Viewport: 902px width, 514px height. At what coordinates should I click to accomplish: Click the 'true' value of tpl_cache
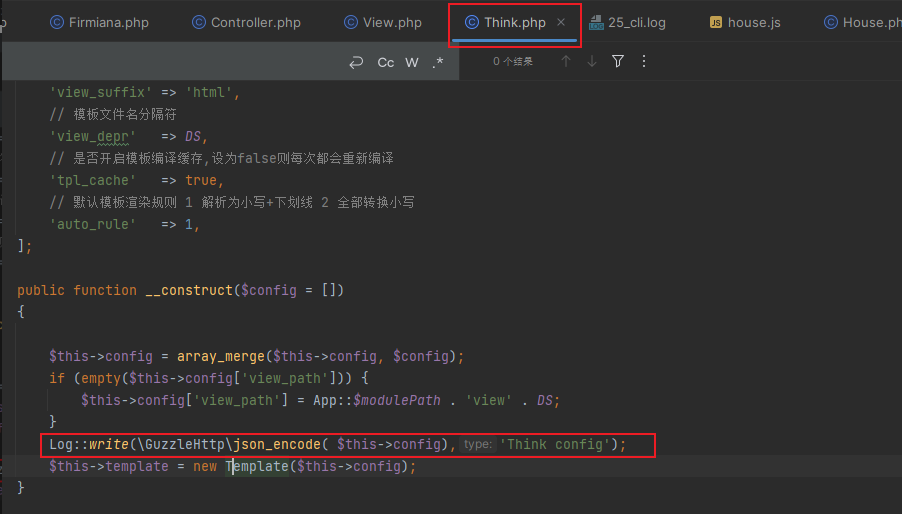click(201, 181)
